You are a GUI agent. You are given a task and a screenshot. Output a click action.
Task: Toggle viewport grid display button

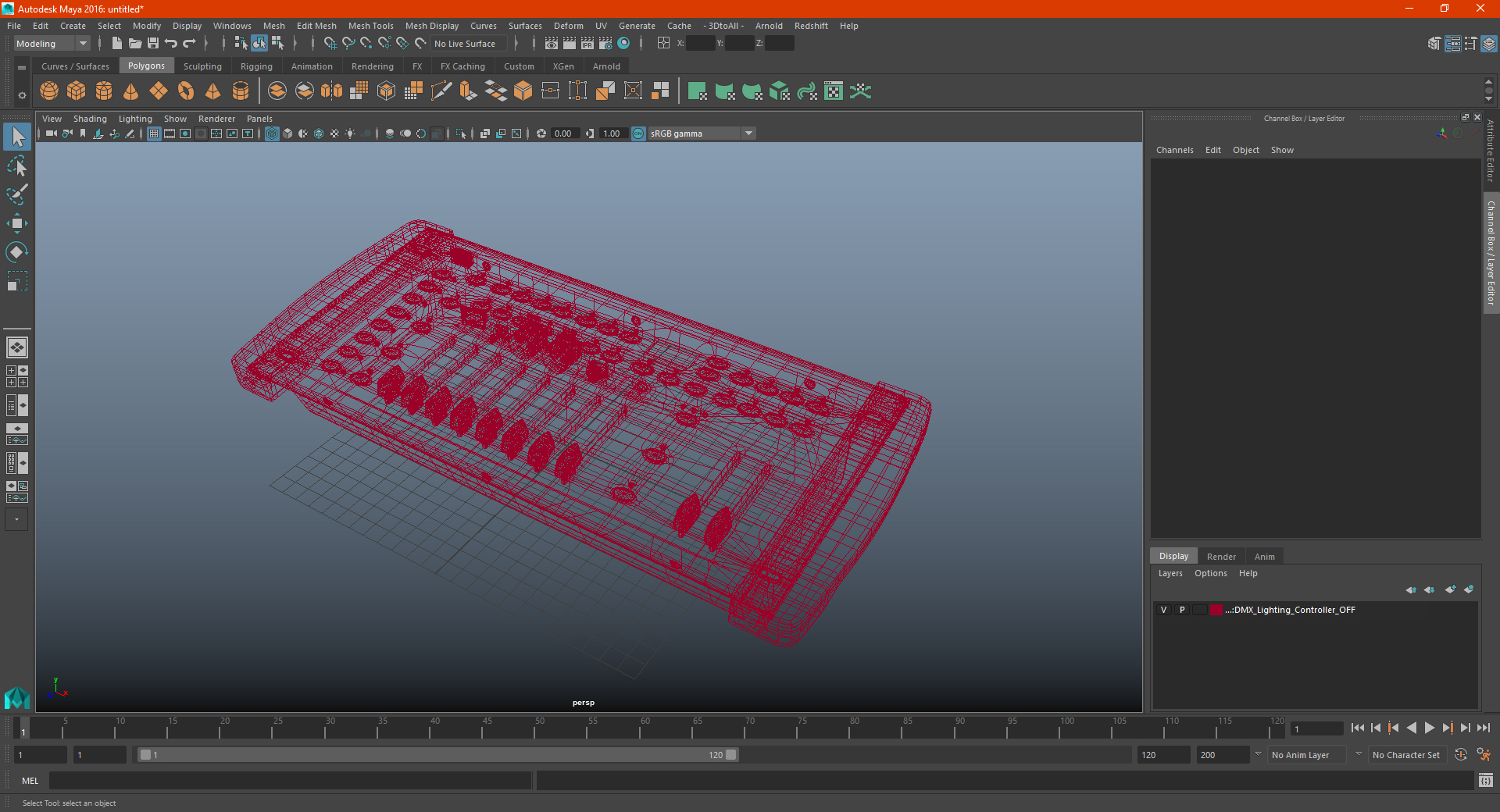point(154,134)
